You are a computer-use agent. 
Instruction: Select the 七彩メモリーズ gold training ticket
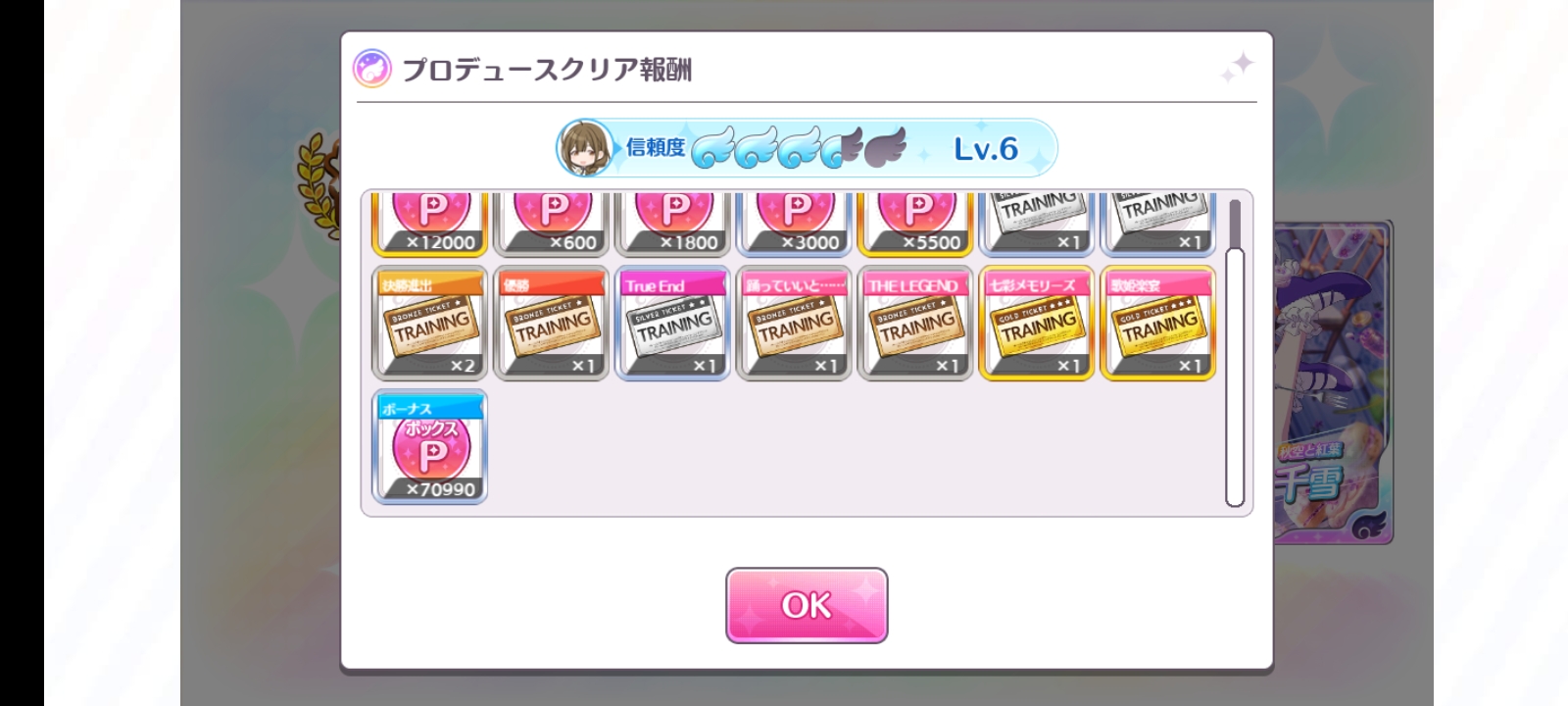[1037, 323]
